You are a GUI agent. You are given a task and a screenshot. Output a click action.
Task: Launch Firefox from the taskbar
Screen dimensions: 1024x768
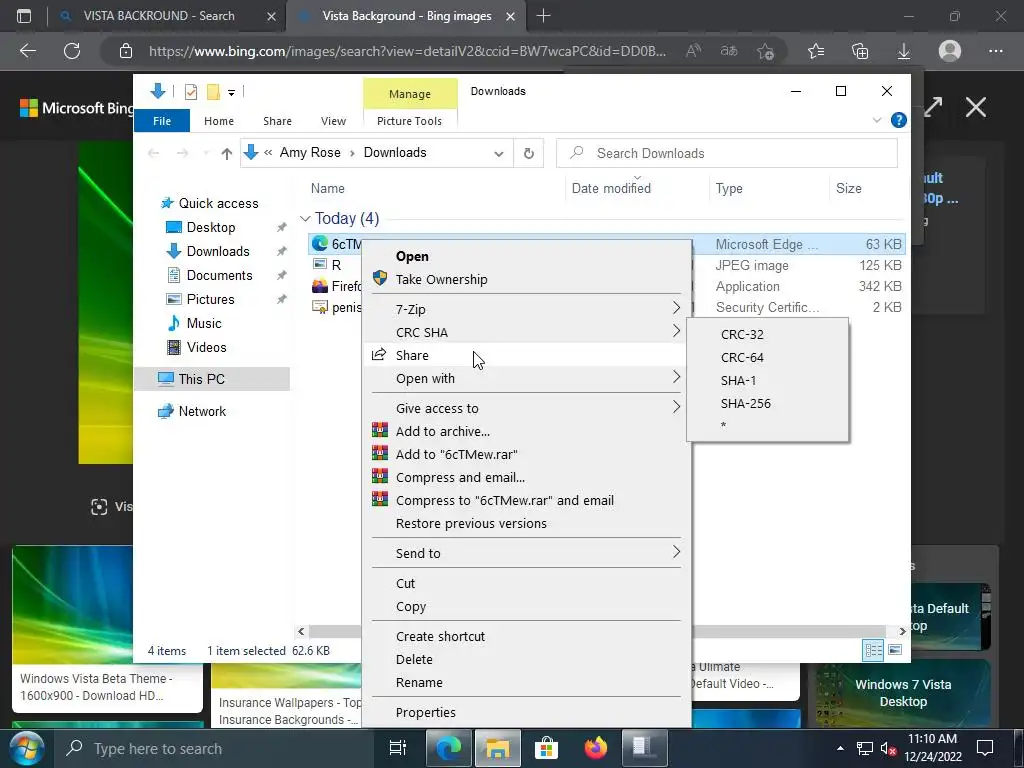pos(595,748)
